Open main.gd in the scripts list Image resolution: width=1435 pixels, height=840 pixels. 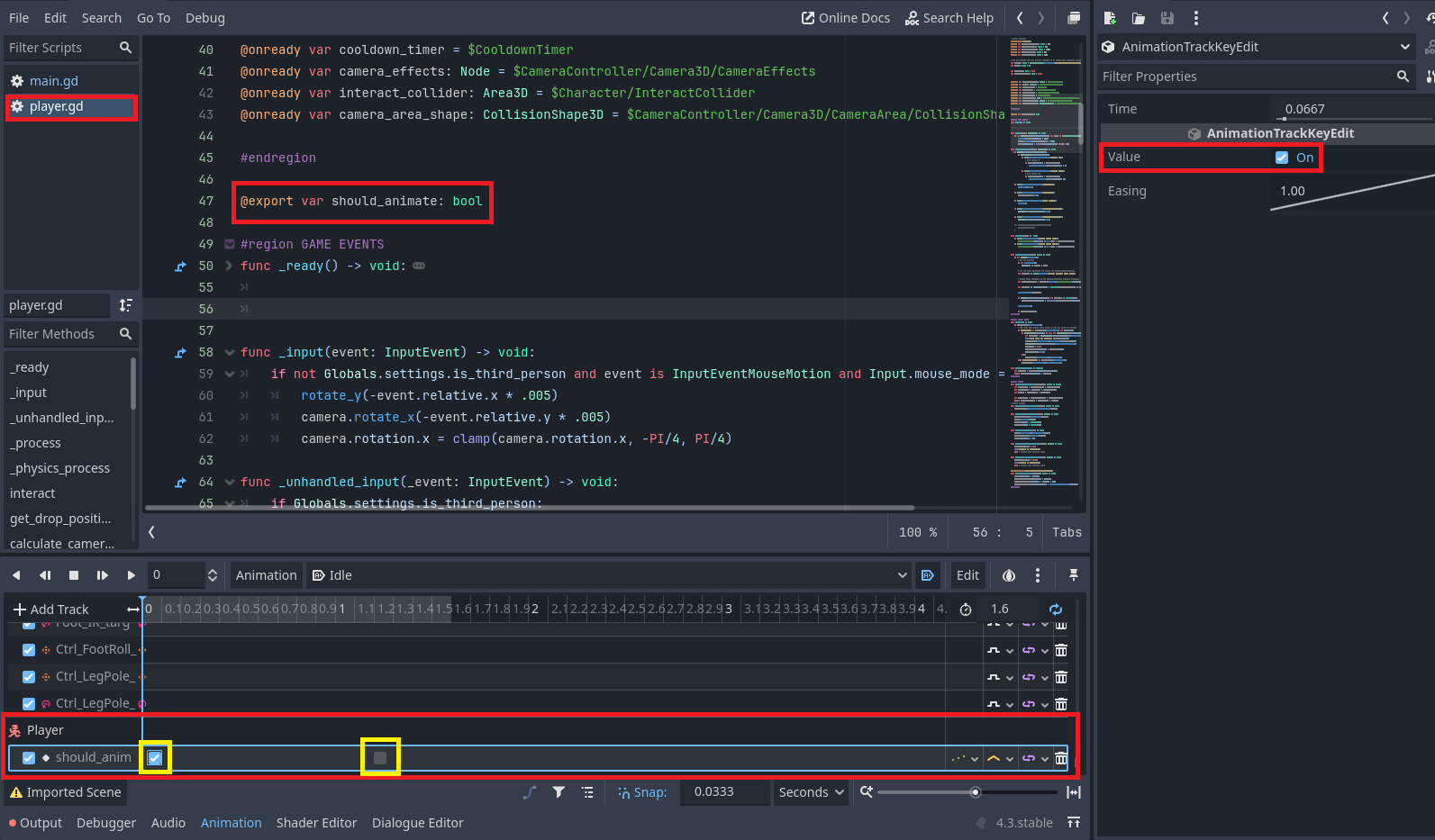pos(53,81)
